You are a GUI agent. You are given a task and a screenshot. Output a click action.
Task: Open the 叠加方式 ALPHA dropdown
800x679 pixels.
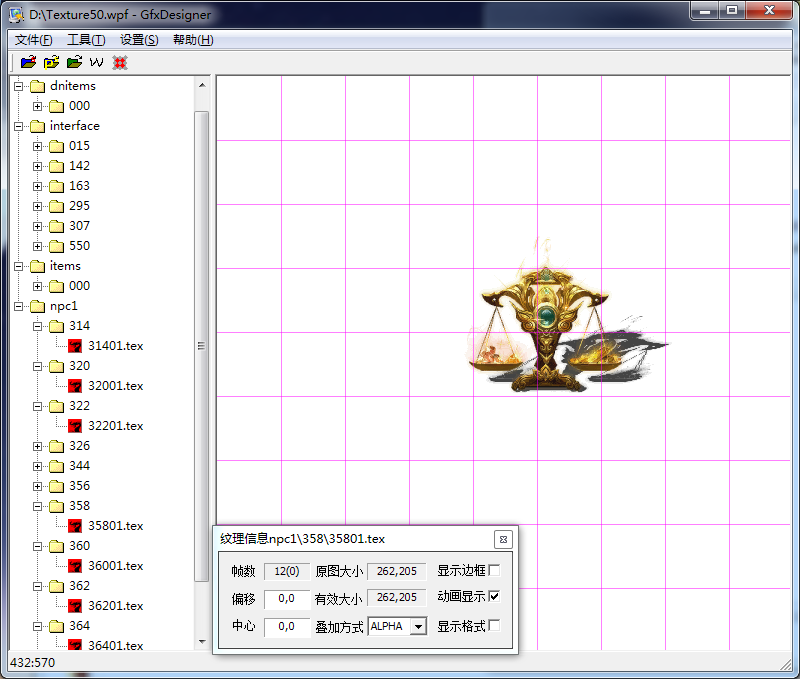tap(418, 626)
